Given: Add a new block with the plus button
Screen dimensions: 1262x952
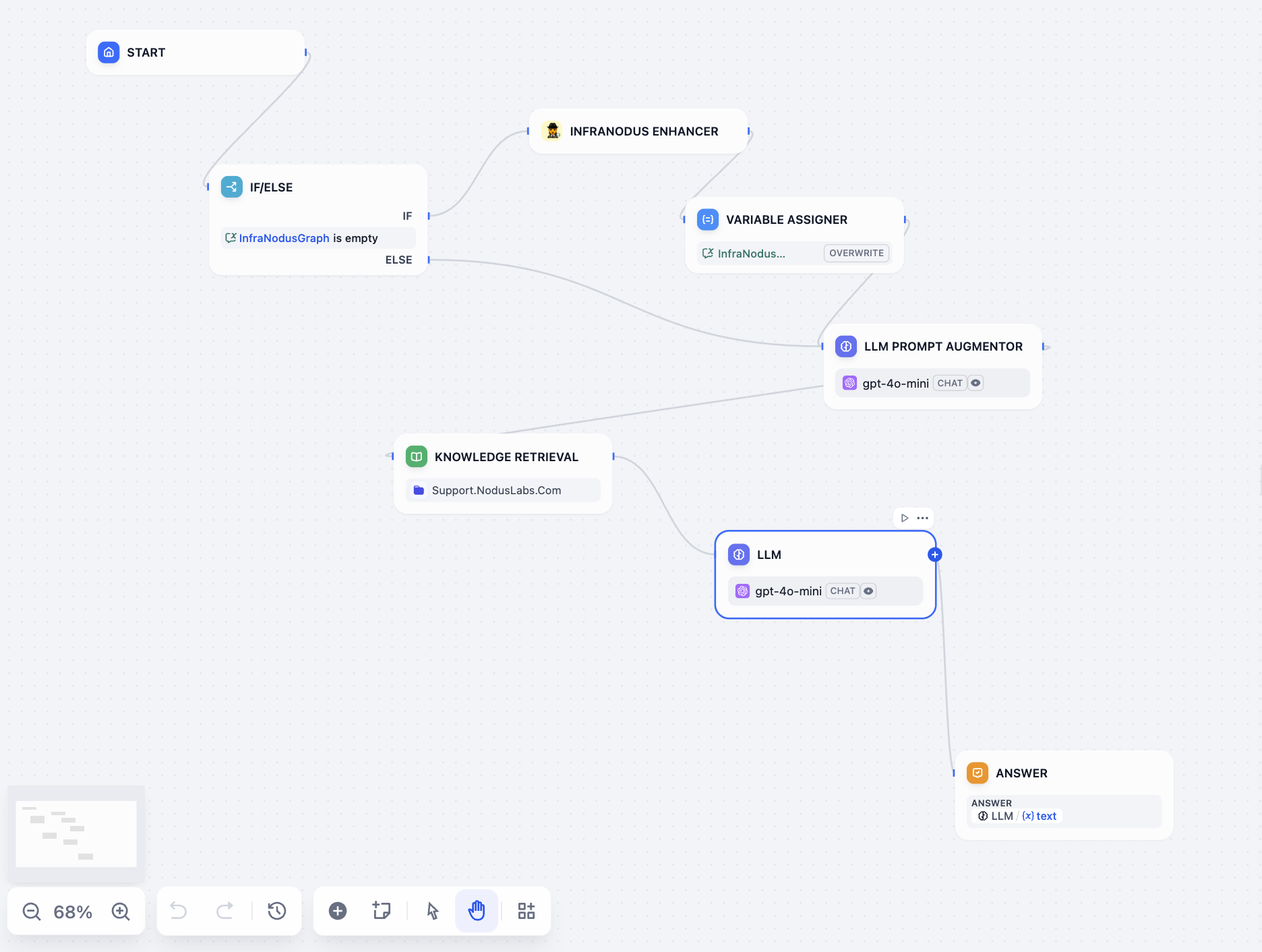Looking at the screenshot, I should click(338, 911).
